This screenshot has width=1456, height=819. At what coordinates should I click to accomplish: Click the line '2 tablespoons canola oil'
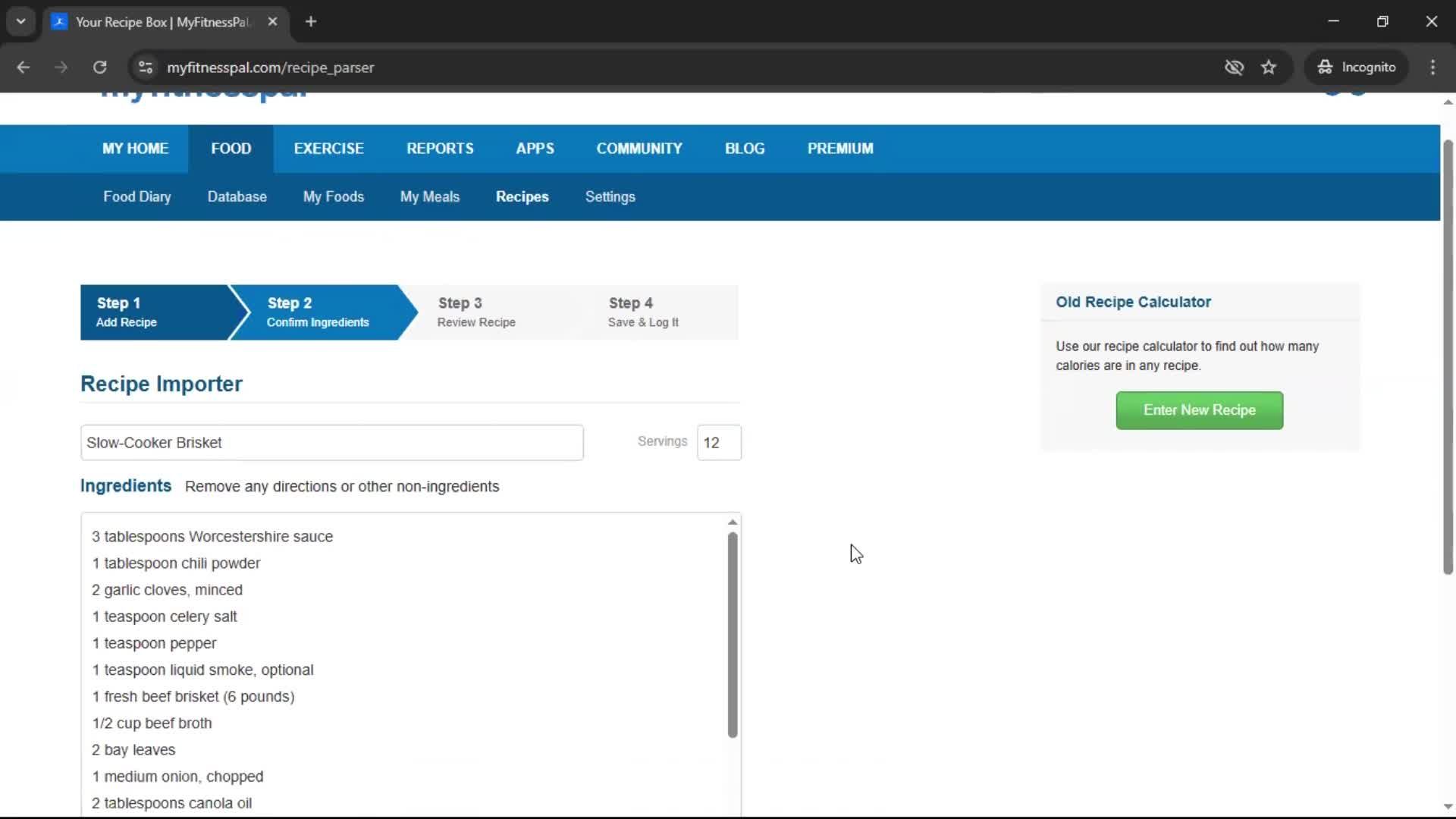click(171, 803)
